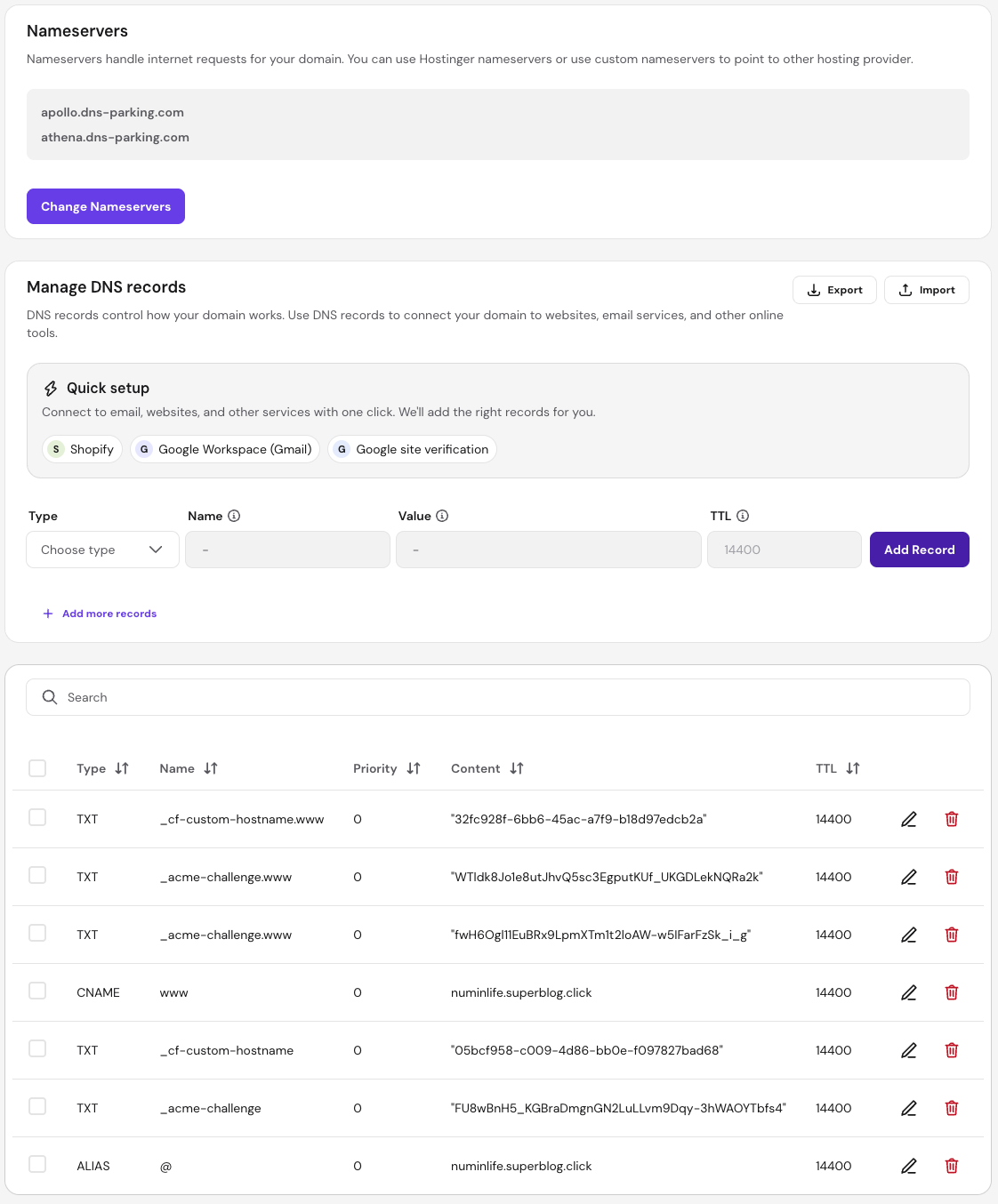Image resolution: width=998 pixels, height=1204 pixels.
Task: Edit the _acme-challenge record starting FU8wBnH5
Action: click(908, 1108)
